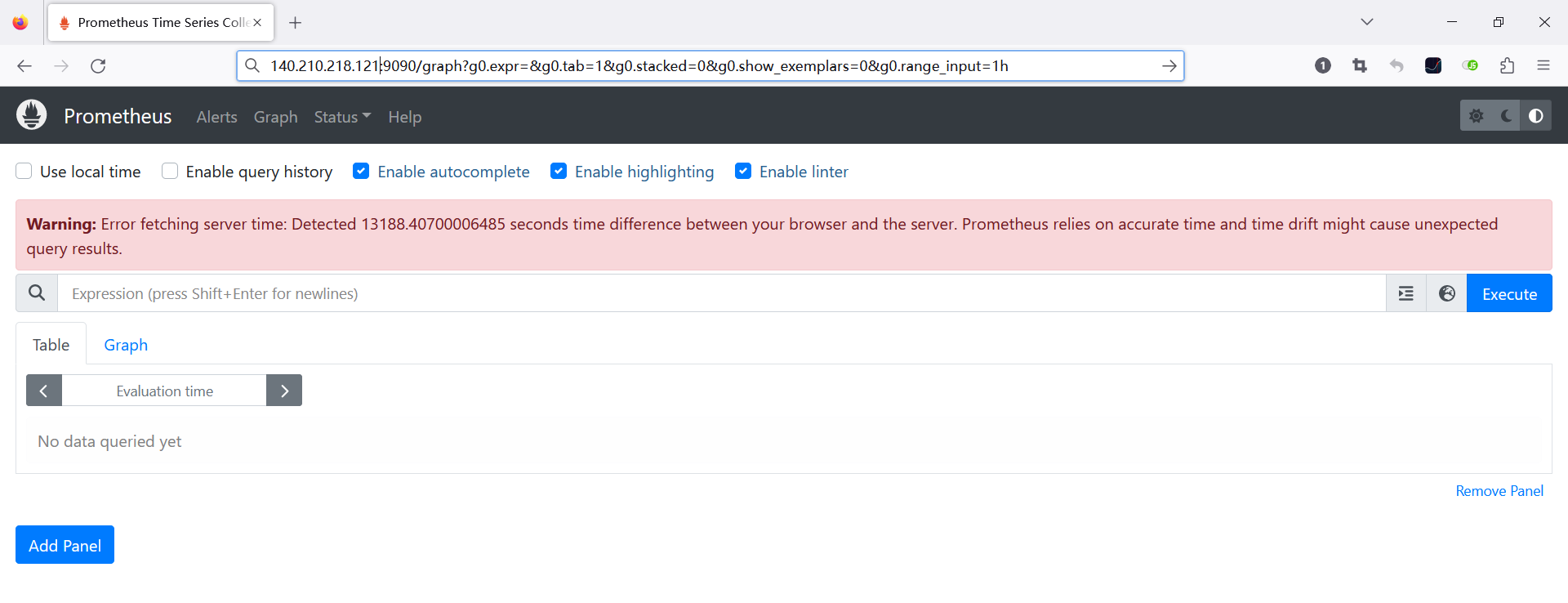Screen dimensions: 1568x603
Task: Open the browser extensions puzzle icon
Action: click(x=1507, y=66)
